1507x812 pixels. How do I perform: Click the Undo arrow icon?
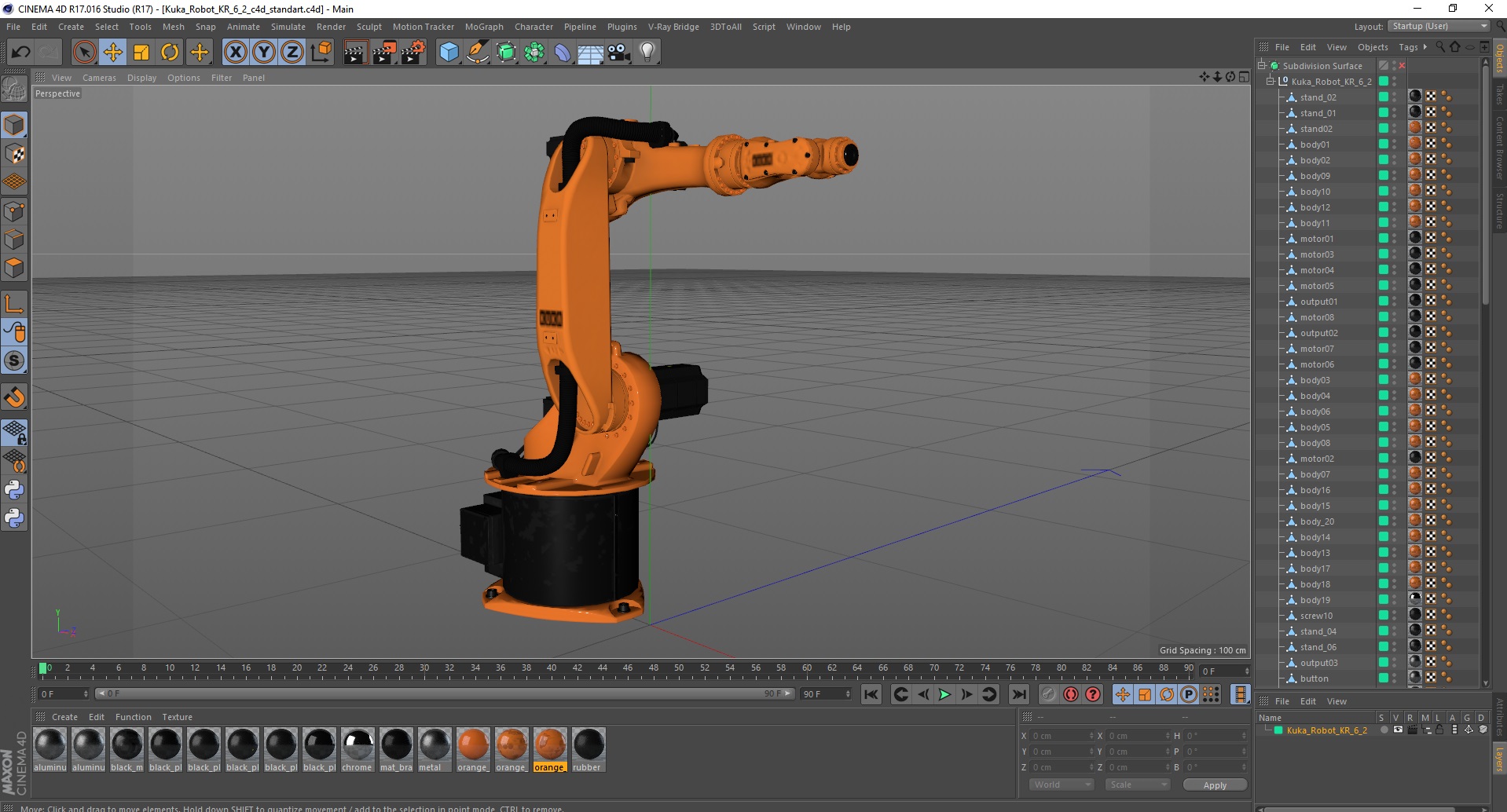point(20,53)
